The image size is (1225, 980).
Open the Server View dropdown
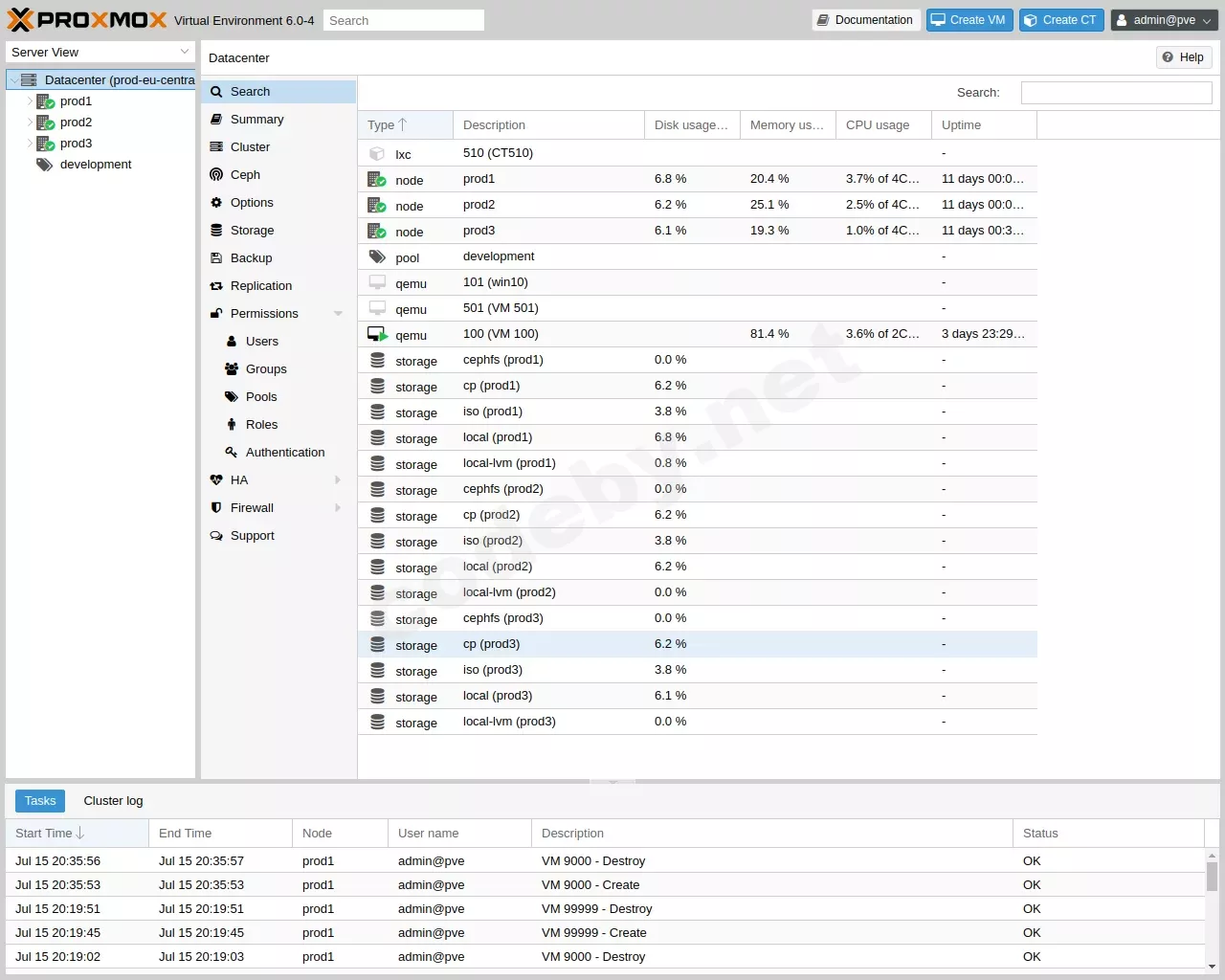click(x=100, y=53)
